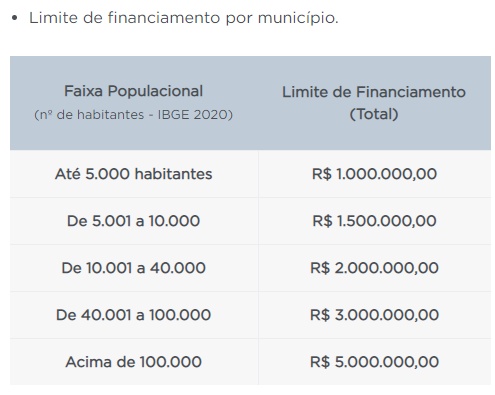The width and height of the screenshot is (495, 395).
Task: Click the R$ 2.000.000,00 value cell
Action: point(374,268)
